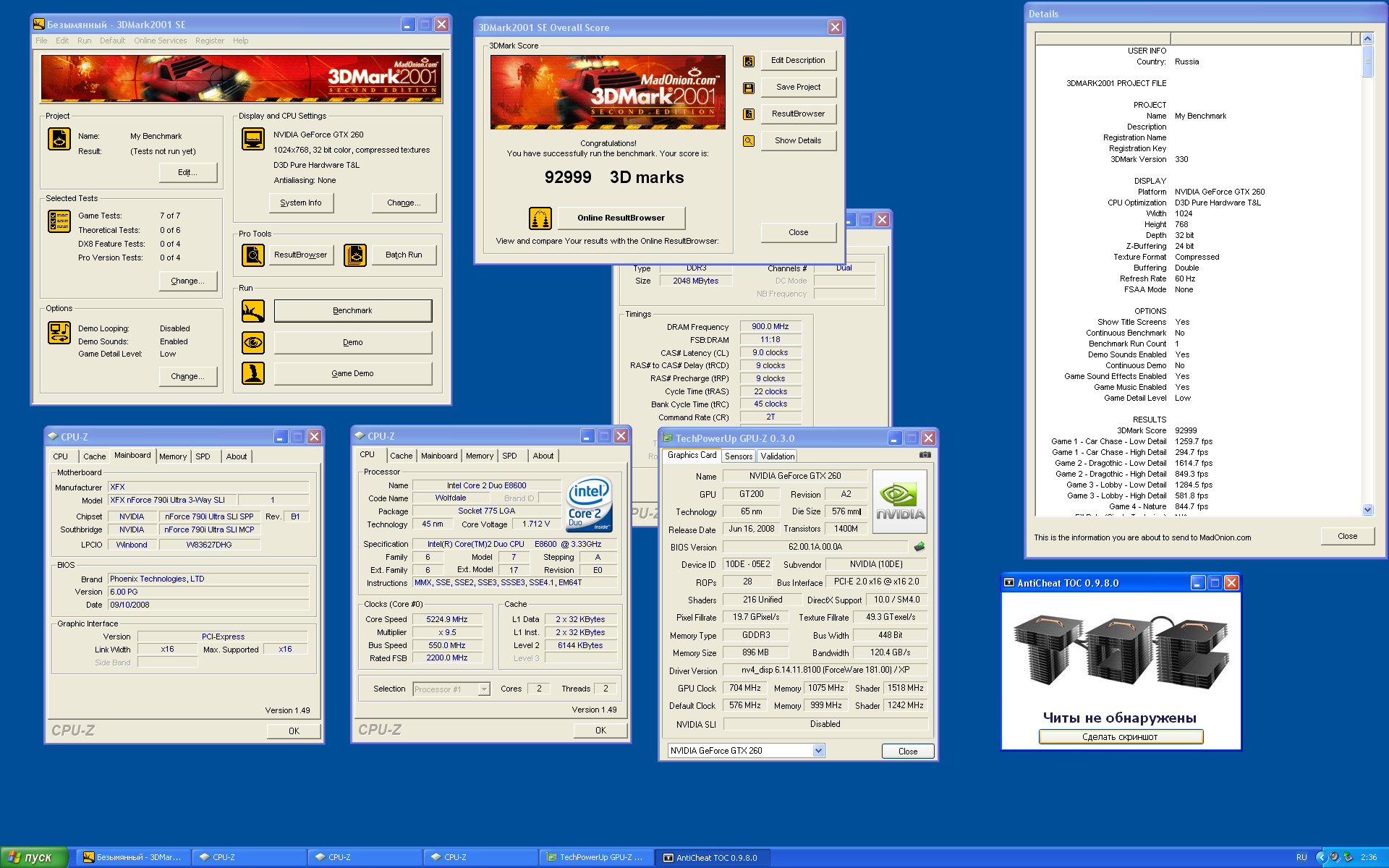The height and width of the screenshot is (868, 1389).
Task: Click the GPU-Z BIOS save chip icon
Action: pyautogui.click(x=919, y=547)
